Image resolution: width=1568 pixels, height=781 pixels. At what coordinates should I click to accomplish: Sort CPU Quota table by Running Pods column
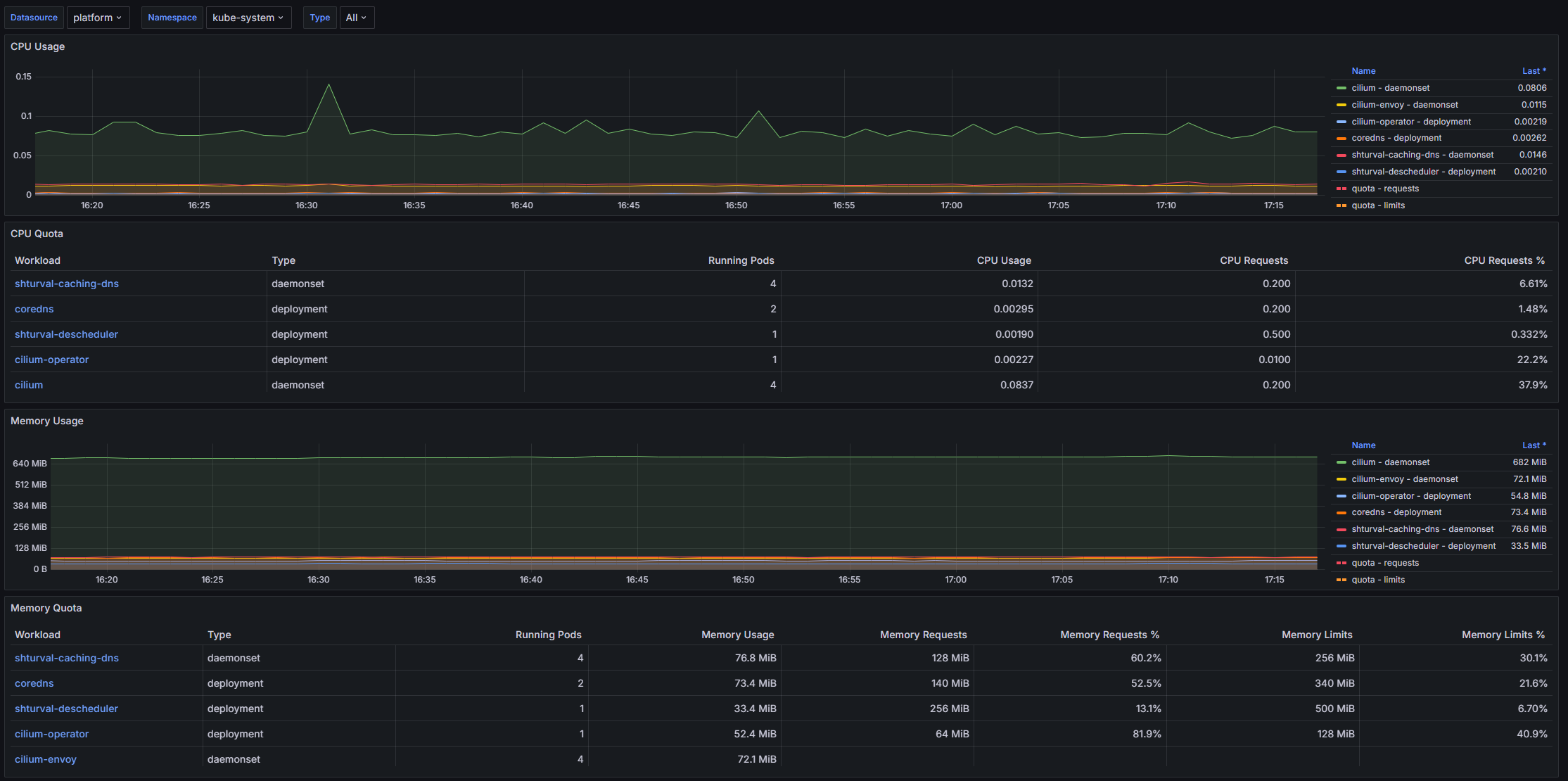click(x=741, y=260)
